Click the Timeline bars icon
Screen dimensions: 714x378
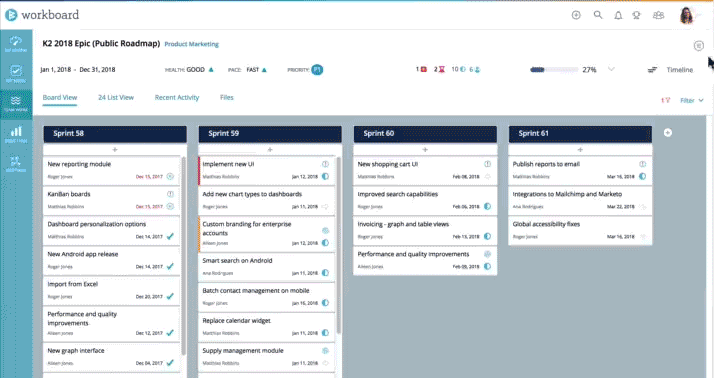(x=652, y=70)
